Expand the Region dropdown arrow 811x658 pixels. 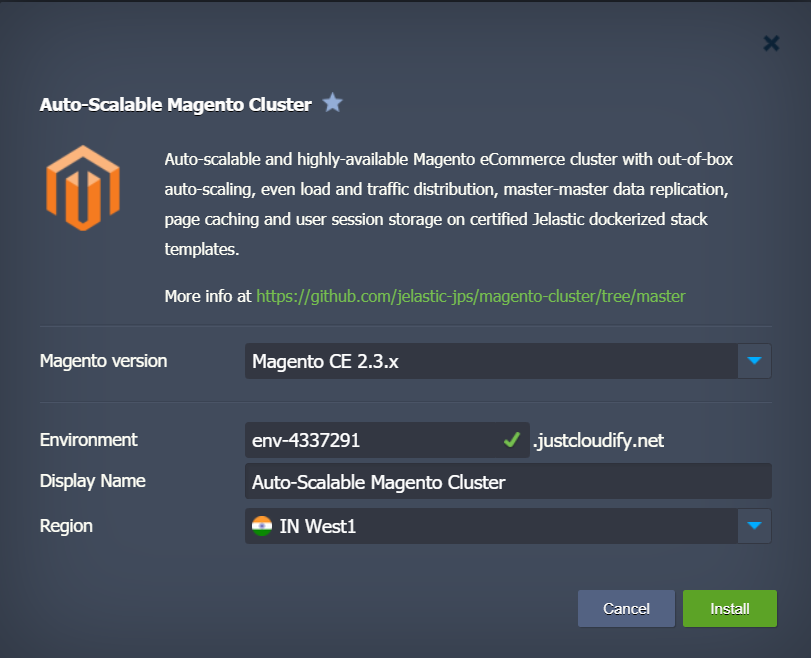pos(754,526)
